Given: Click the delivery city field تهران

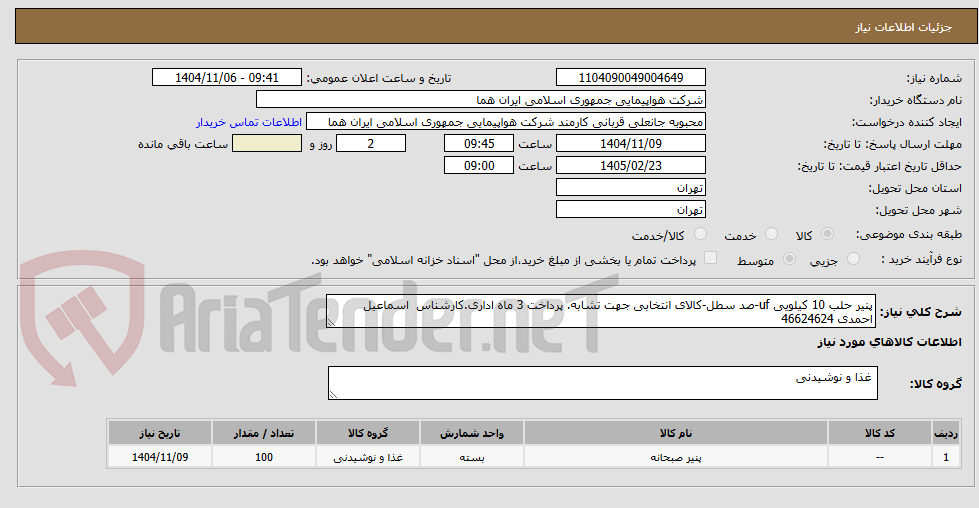Looking at the screenshot, I should [x=631, y=209].
